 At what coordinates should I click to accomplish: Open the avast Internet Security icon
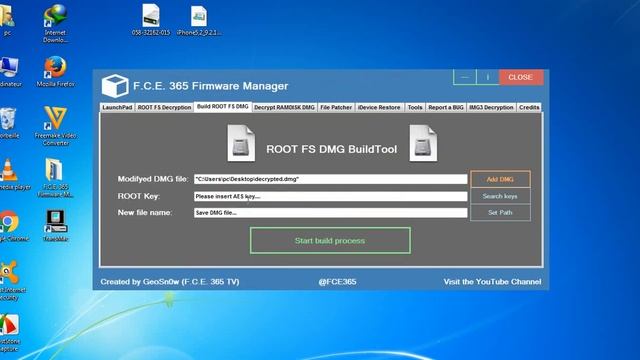tap(11, 281)
